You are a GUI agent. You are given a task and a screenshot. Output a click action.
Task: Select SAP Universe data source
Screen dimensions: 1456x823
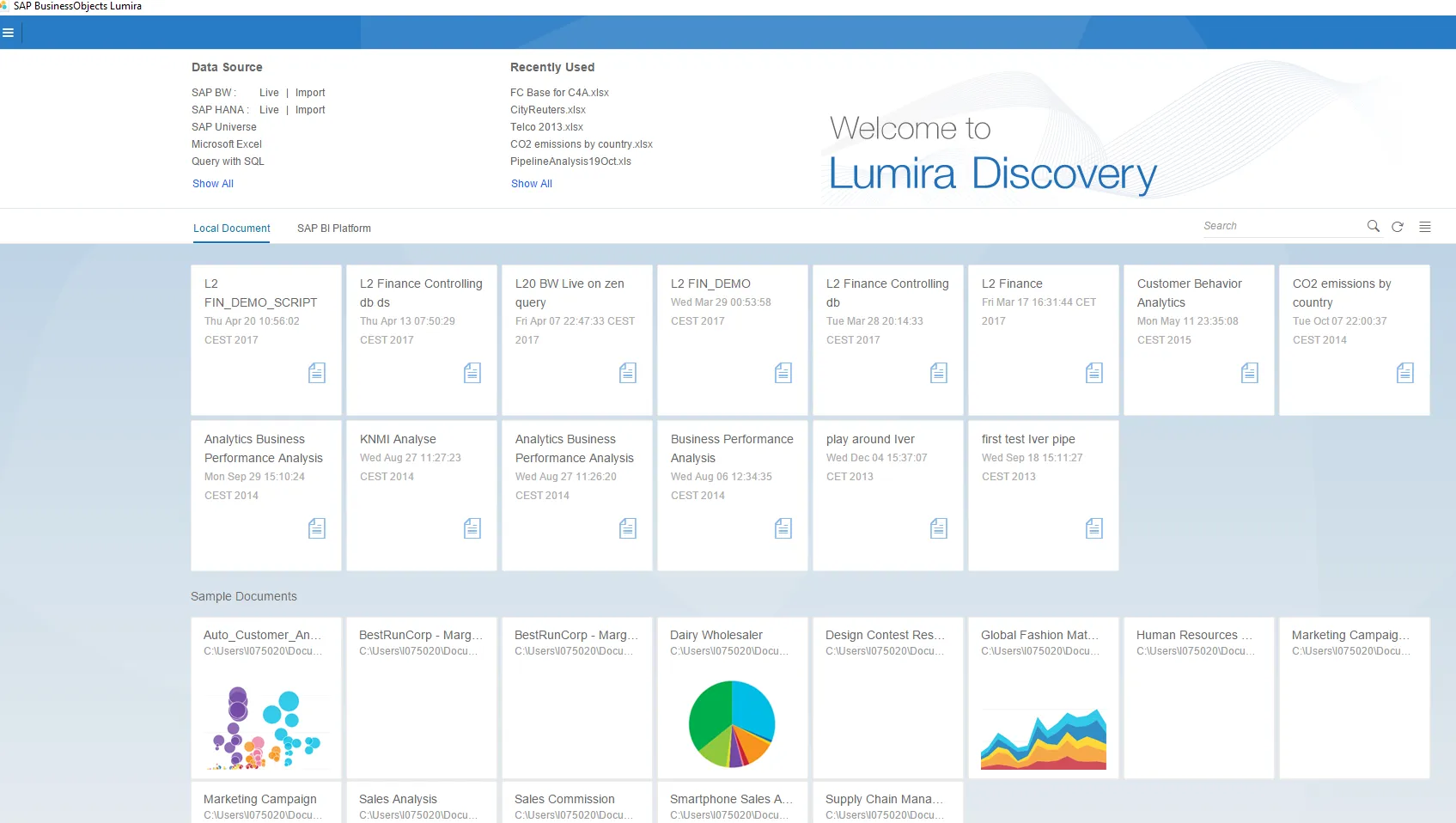223,127
